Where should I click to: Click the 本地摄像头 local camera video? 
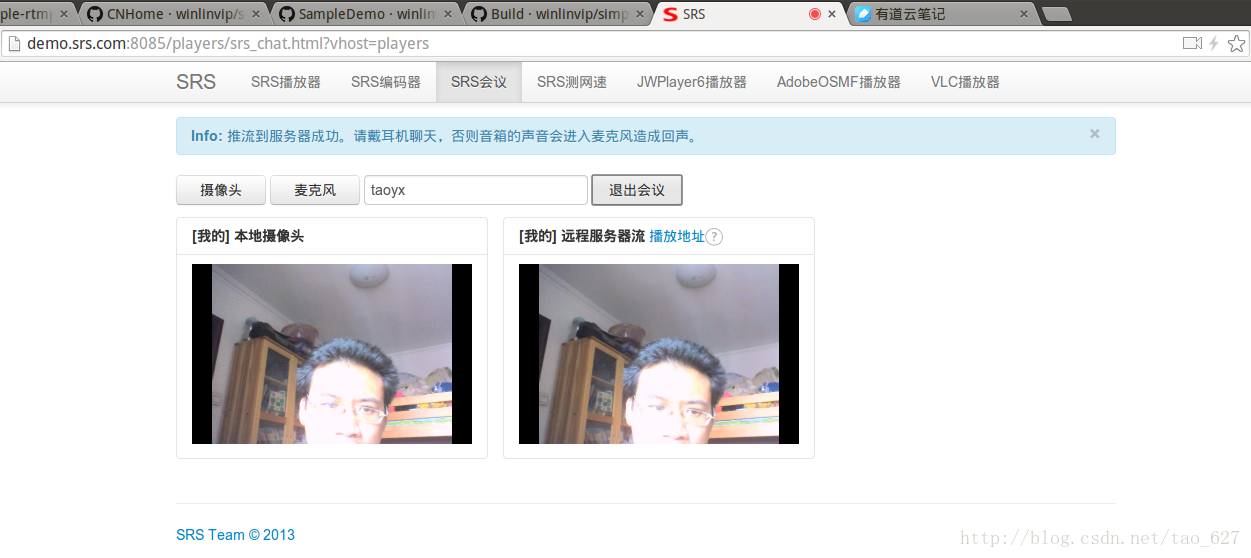pos(332,354)
